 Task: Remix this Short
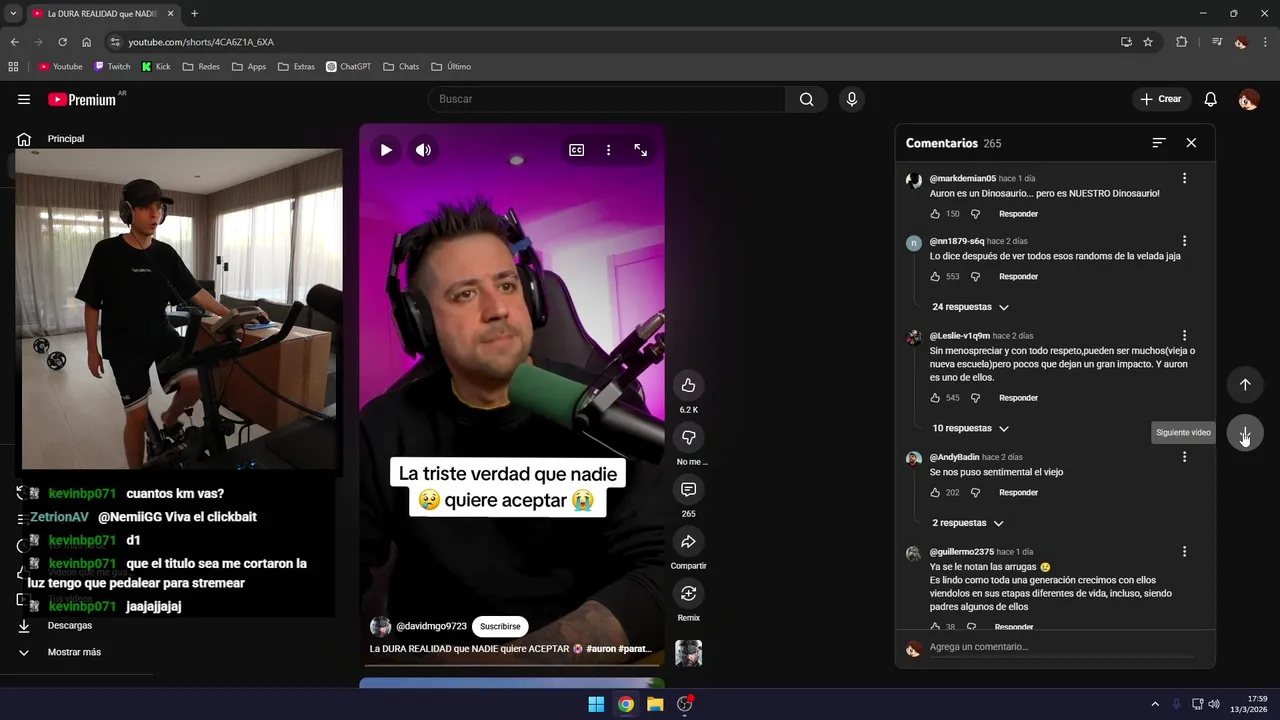(x=688, y=593)
